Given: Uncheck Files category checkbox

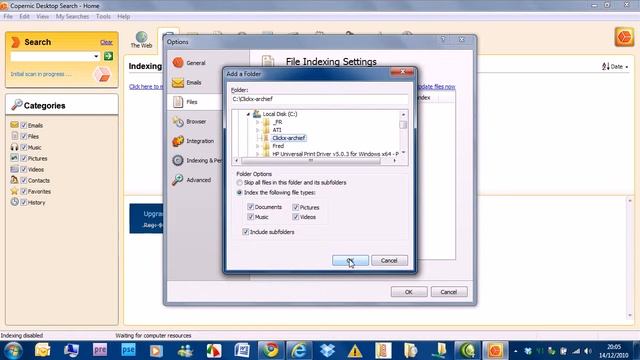Looking at the screenshot, I should [24, 136].
